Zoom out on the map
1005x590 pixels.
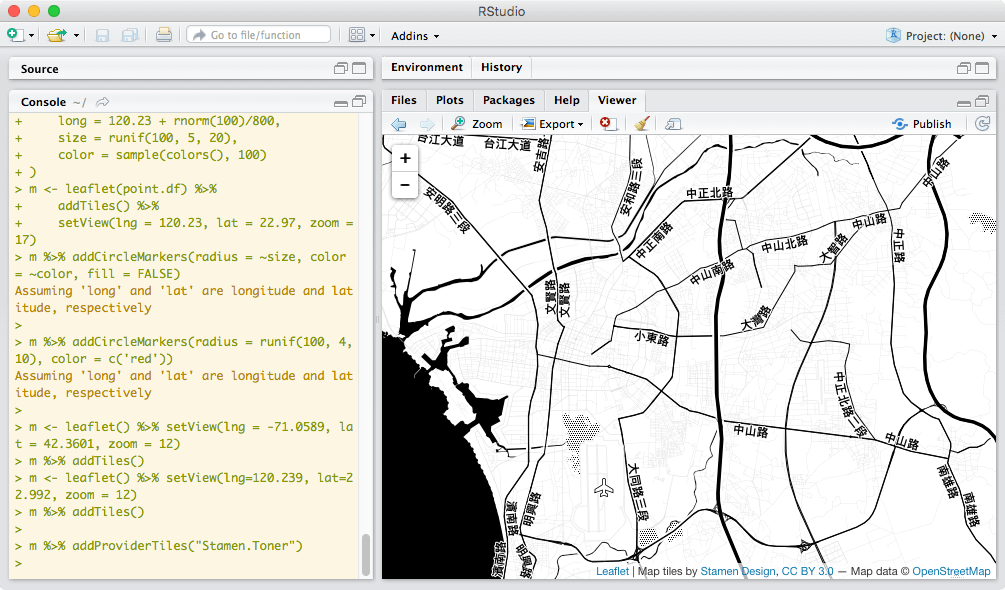click(405, 185)
